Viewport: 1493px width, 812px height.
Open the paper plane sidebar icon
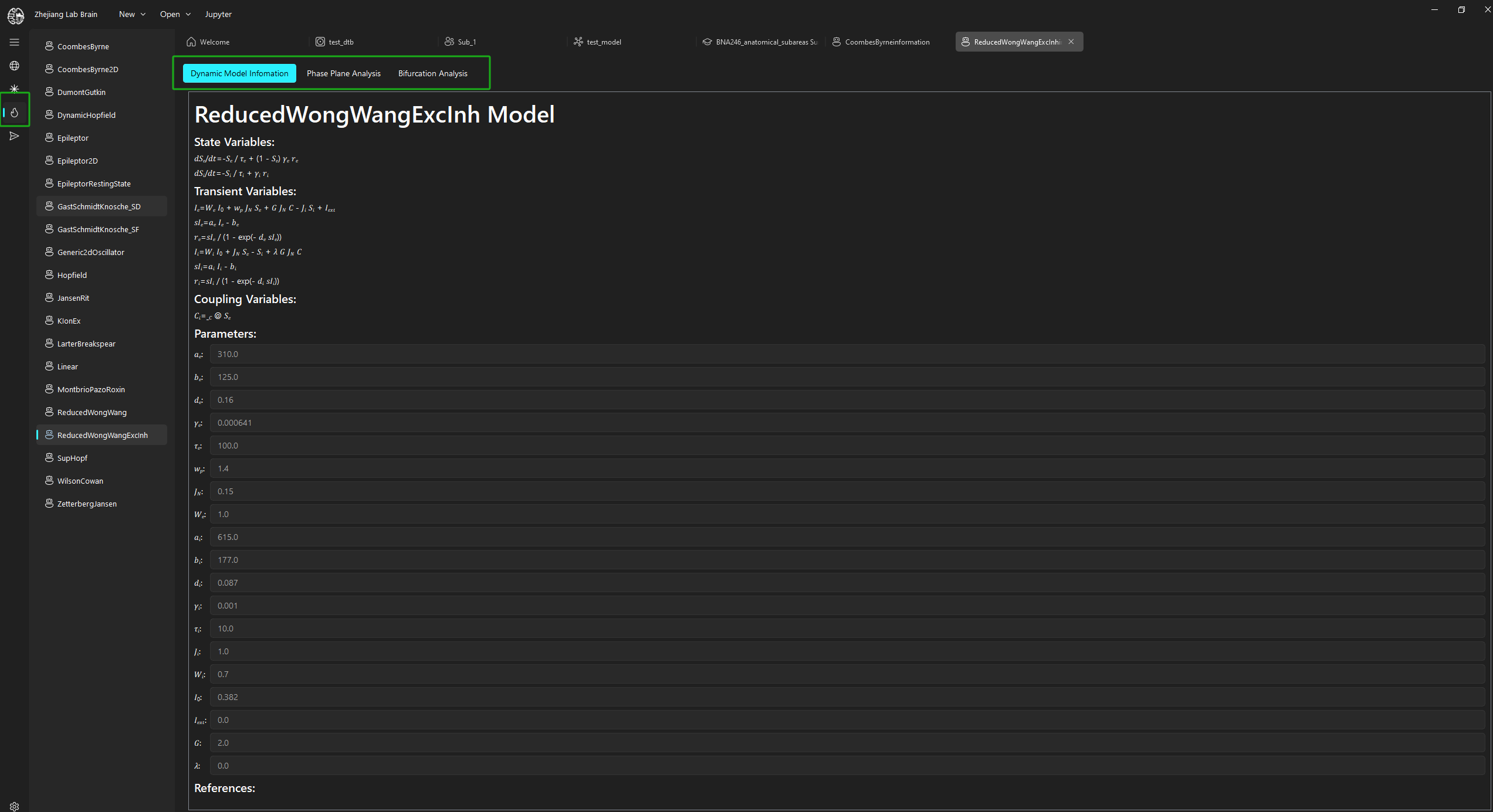14,136
